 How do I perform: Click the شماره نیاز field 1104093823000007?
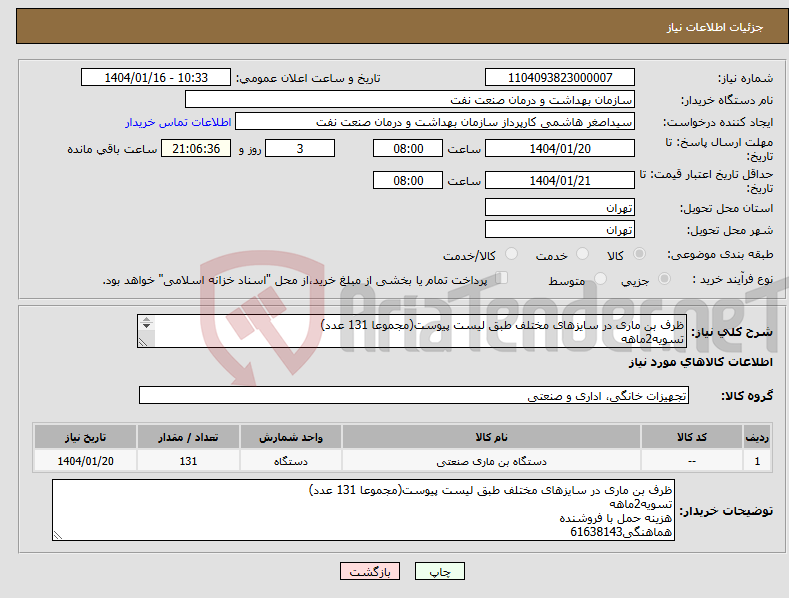coord(560,78)
